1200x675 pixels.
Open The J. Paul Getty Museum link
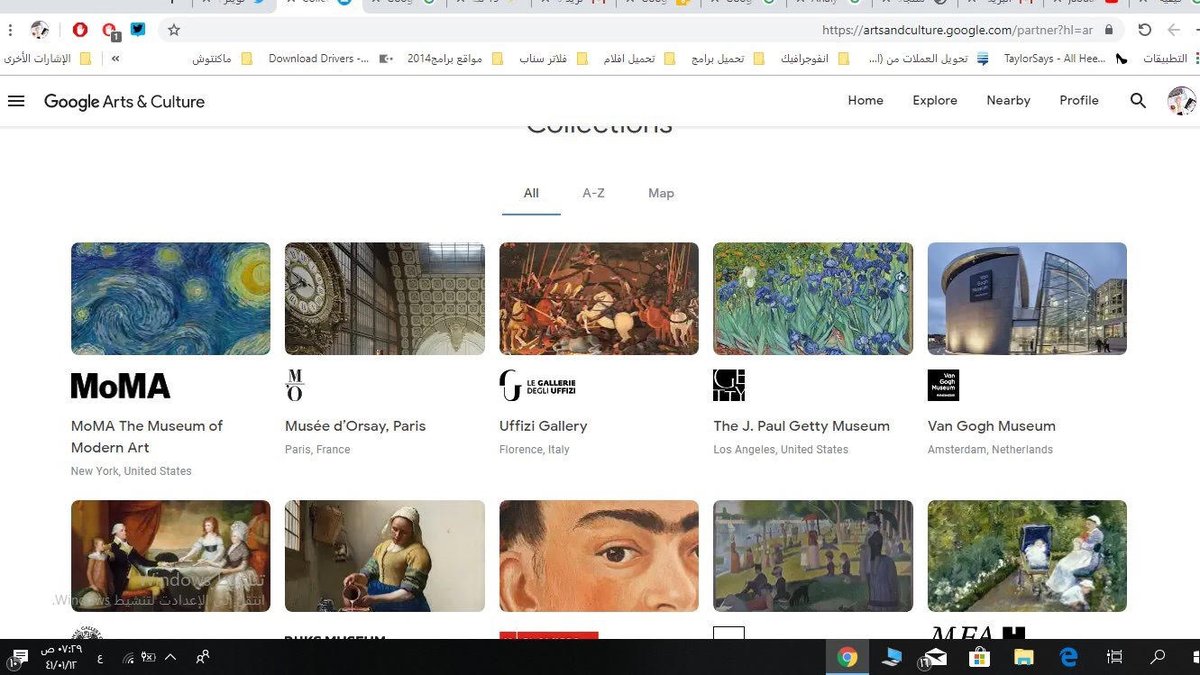coord(801,426)
